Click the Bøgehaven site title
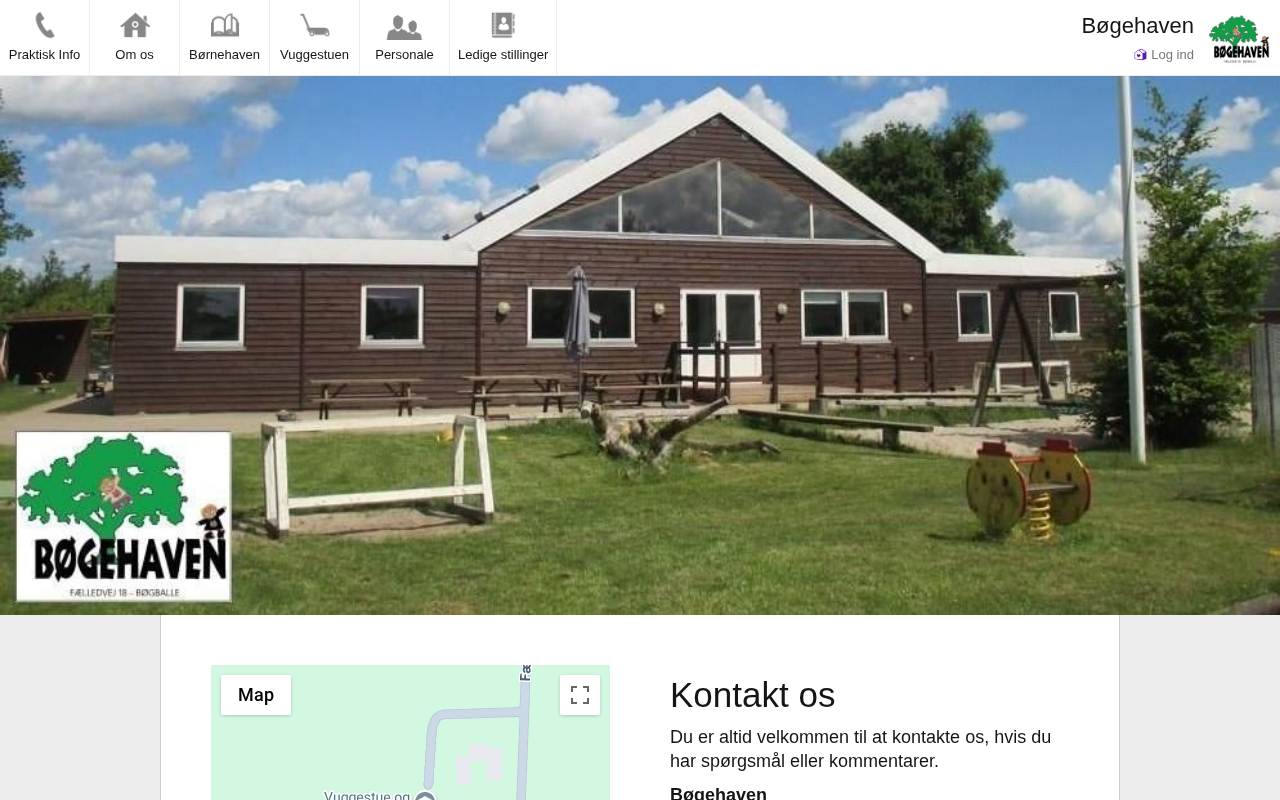This screenshot has height=800, width=1280. (1137, 26)
